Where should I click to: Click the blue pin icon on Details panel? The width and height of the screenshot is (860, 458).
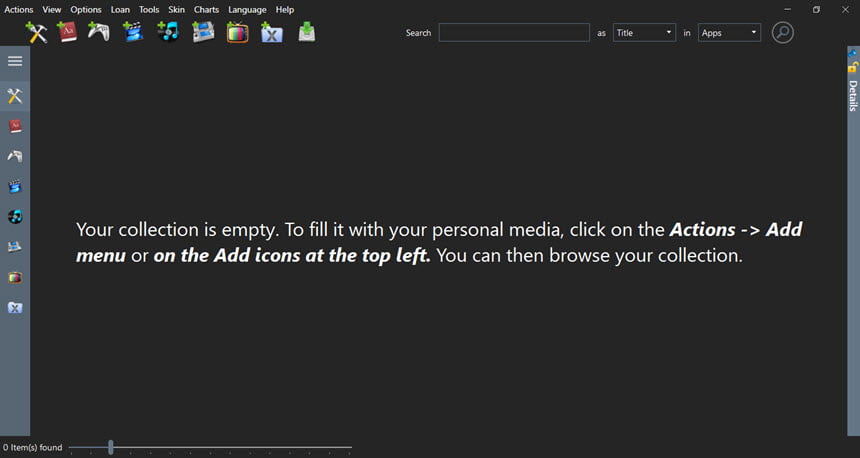(x=853, y=53)
